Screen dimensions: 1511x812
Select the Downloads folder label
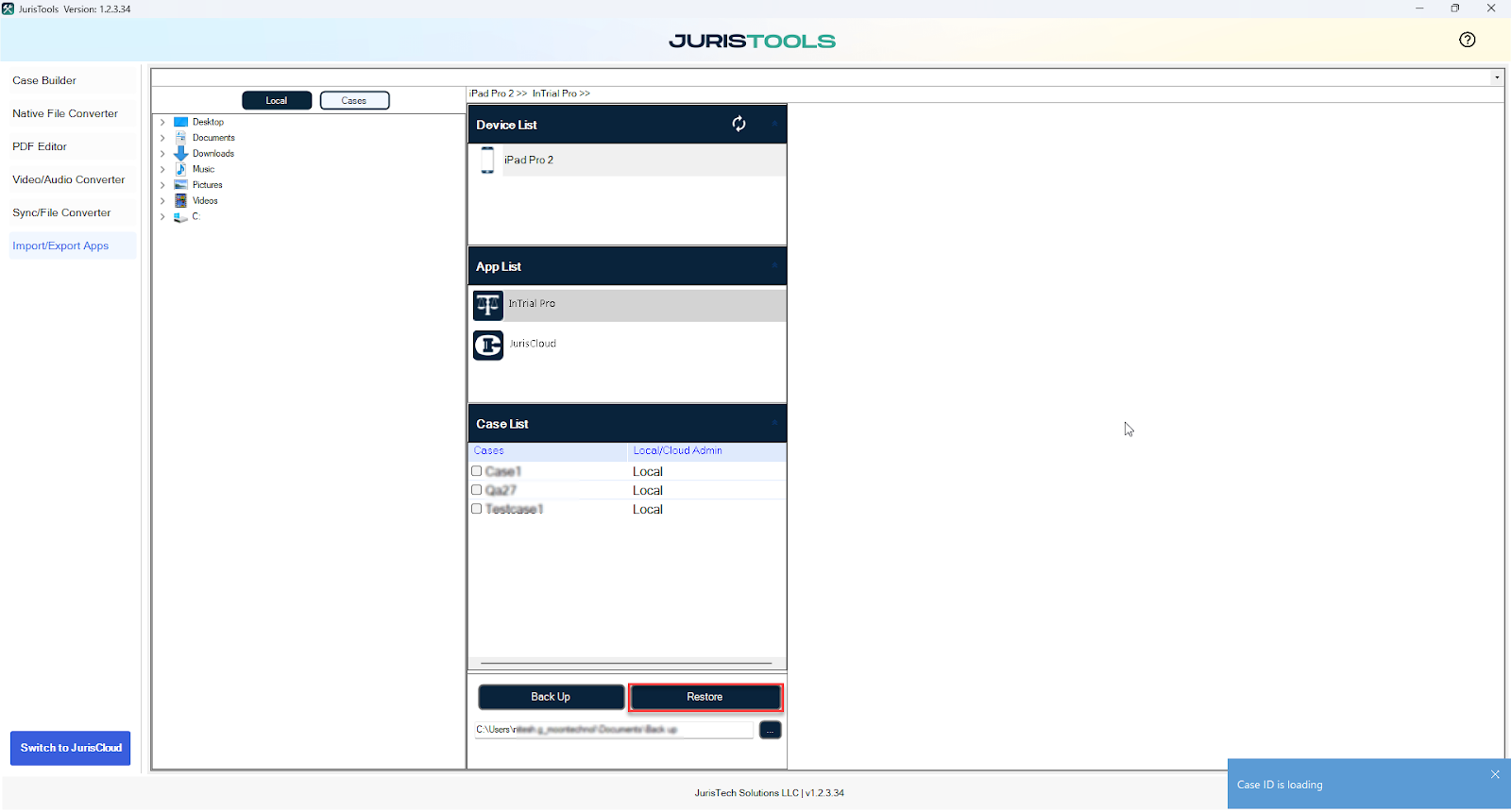point(213,154)
